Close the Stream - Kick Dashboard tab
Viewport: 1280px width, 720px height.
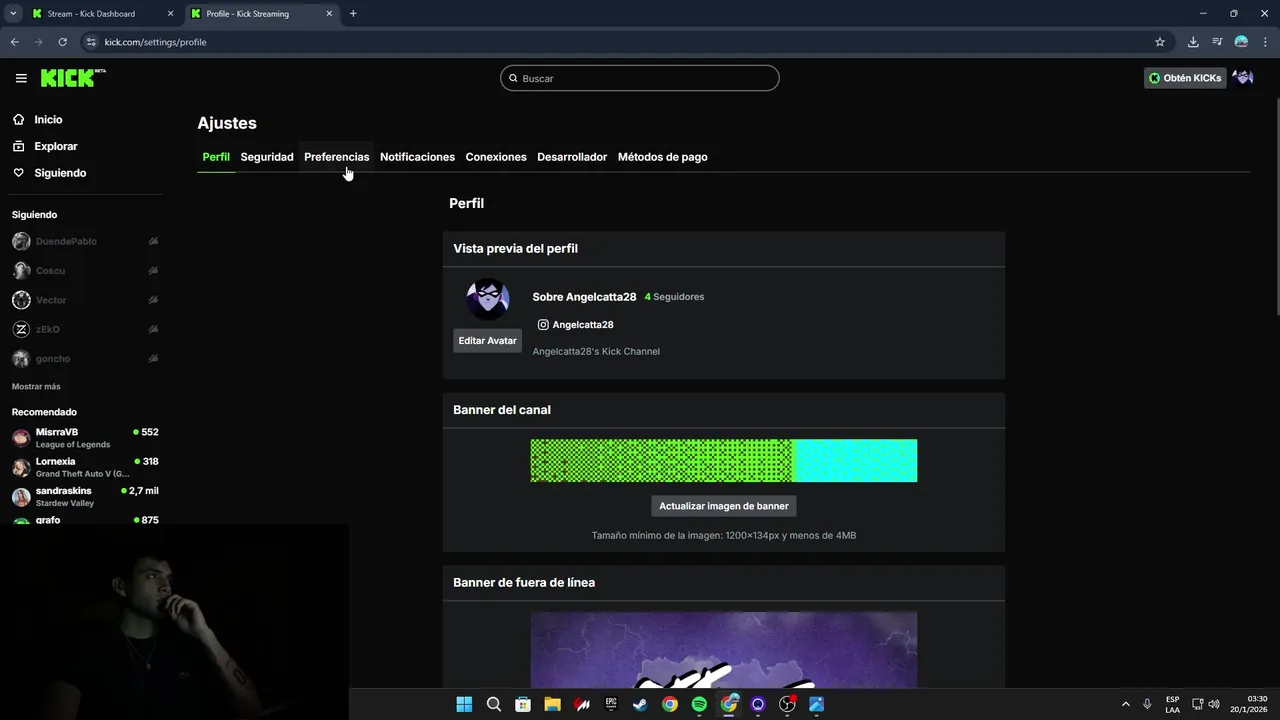169,14
